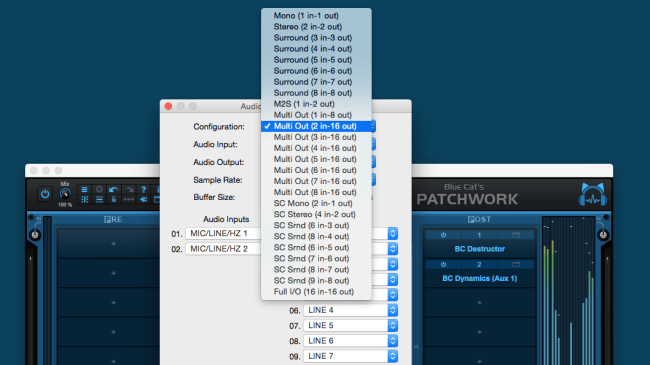Viewport: 650px width, 365px height.
Task: Add plugin in empty slot below BC Dynamics
Action: click(x=480, y=303)
